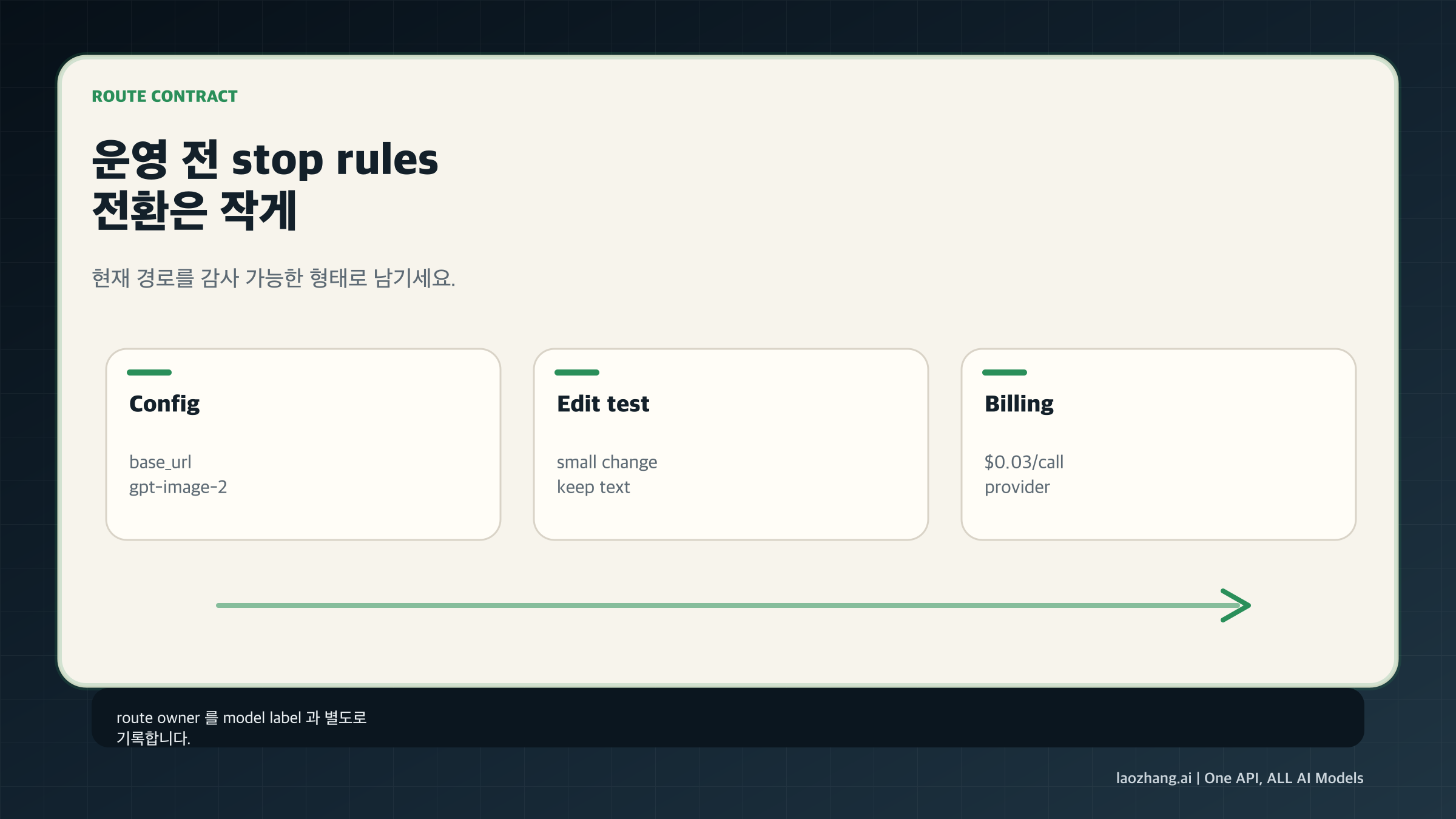1456x819 pixels.
Task: Click keep text line in Edit test
Action: 593,487
